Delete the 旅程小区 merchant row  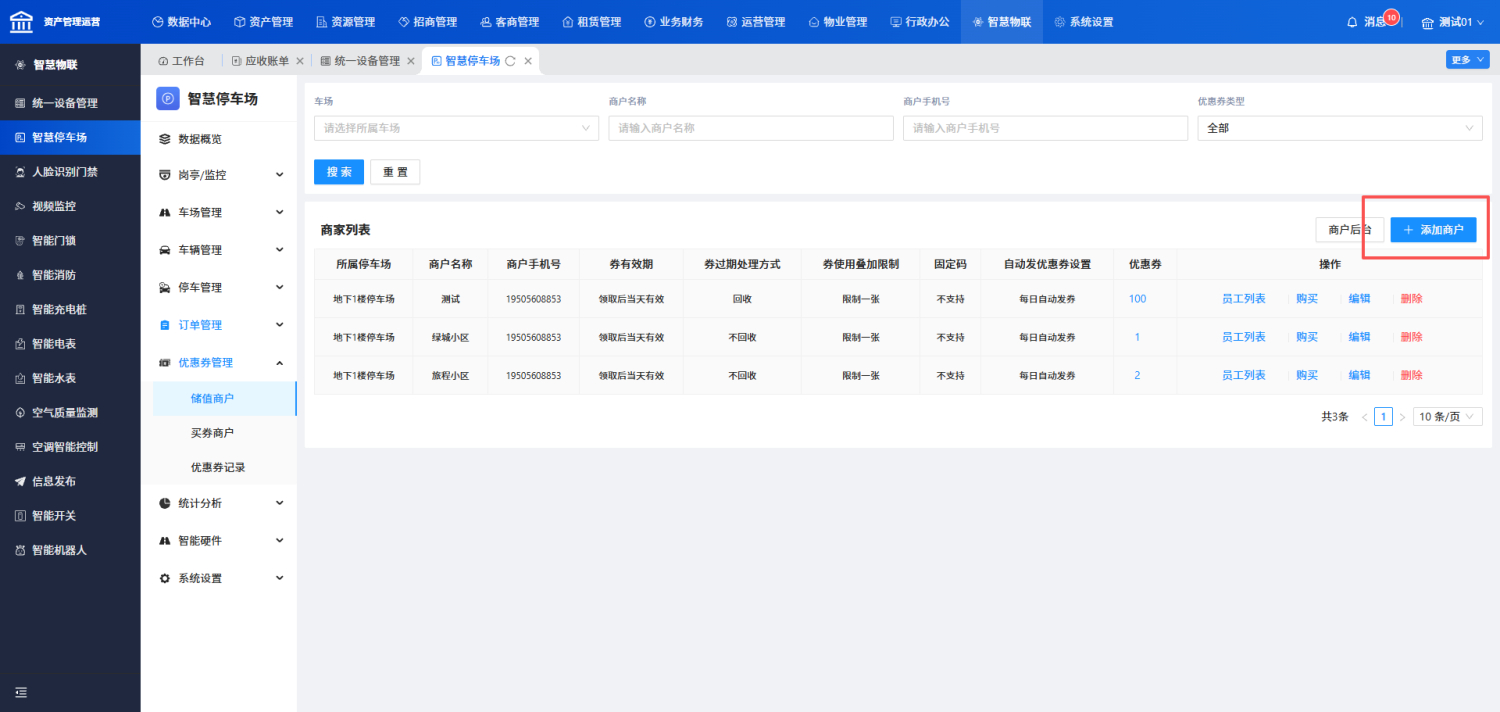(1411, 375)
